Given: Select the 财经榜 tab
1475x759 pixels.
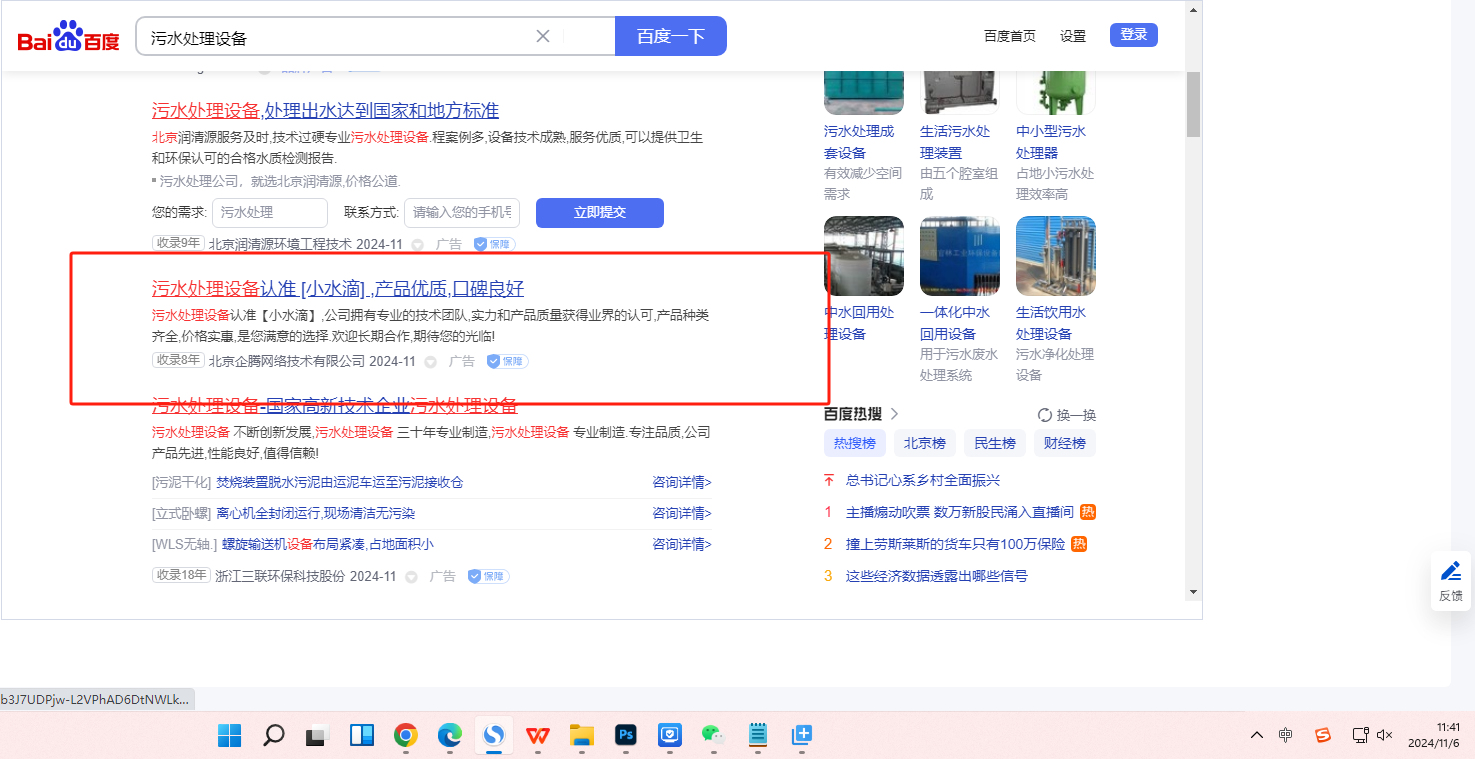Looking at the screenshot, I should (x=1064, y=443).
